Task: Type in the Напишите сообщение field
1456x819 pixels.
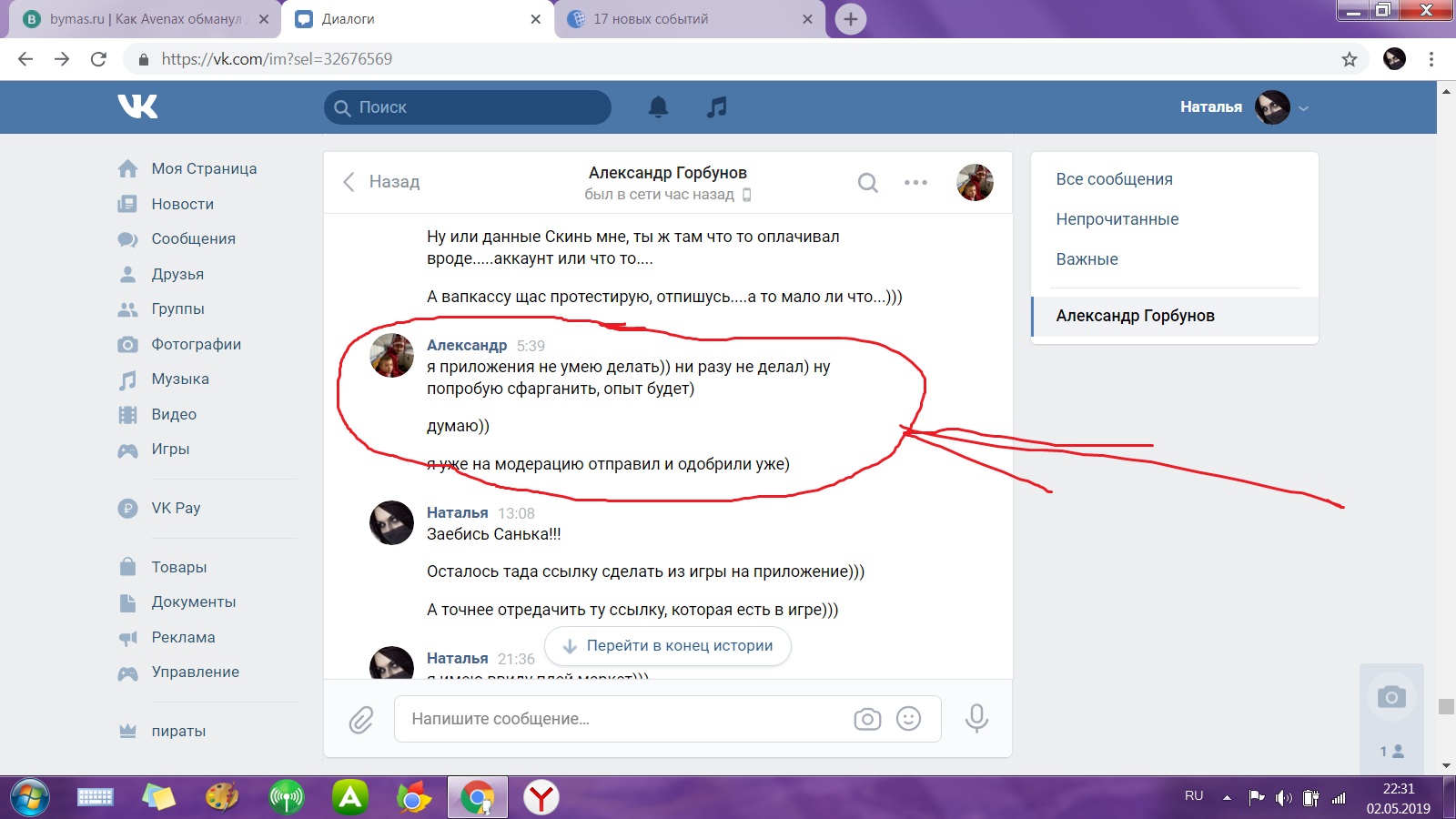Action: (619, 719)
